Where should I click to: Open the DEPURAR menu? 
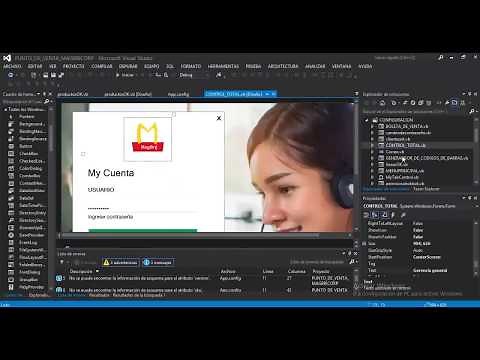(128, 66)
